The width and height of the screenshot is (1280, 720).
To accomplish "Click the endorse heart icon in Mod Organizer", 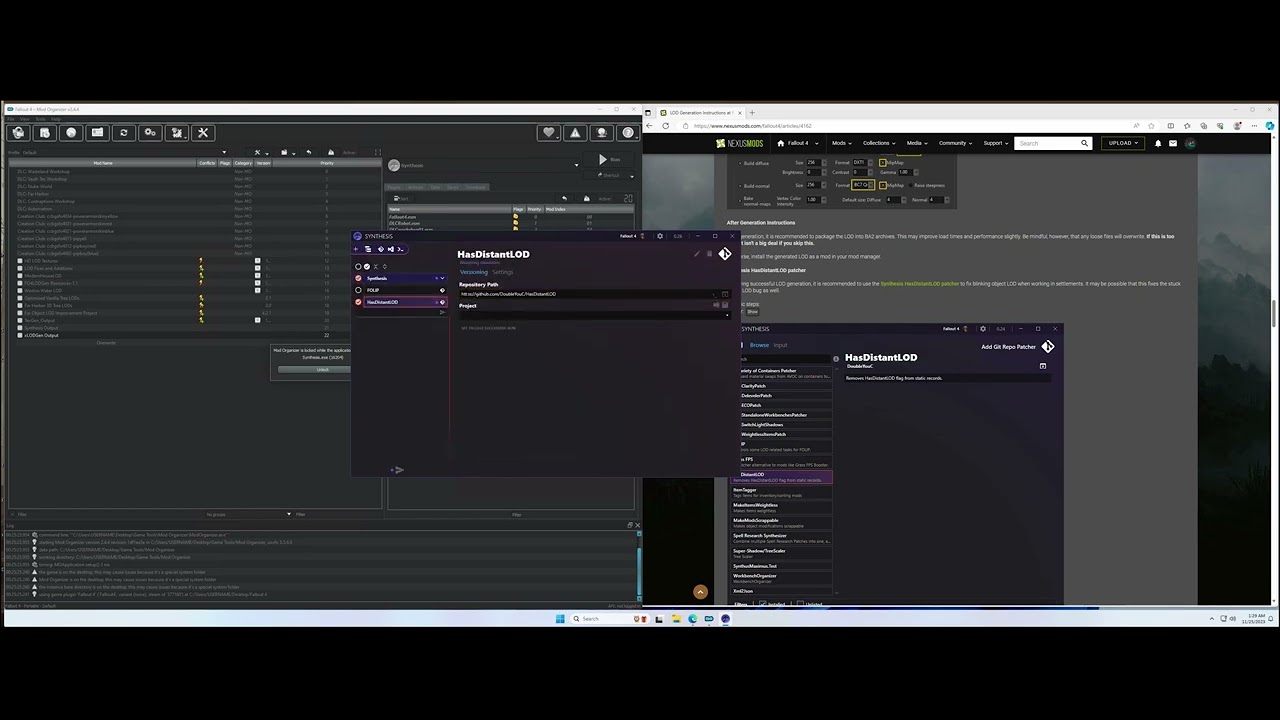I will 548,132.
